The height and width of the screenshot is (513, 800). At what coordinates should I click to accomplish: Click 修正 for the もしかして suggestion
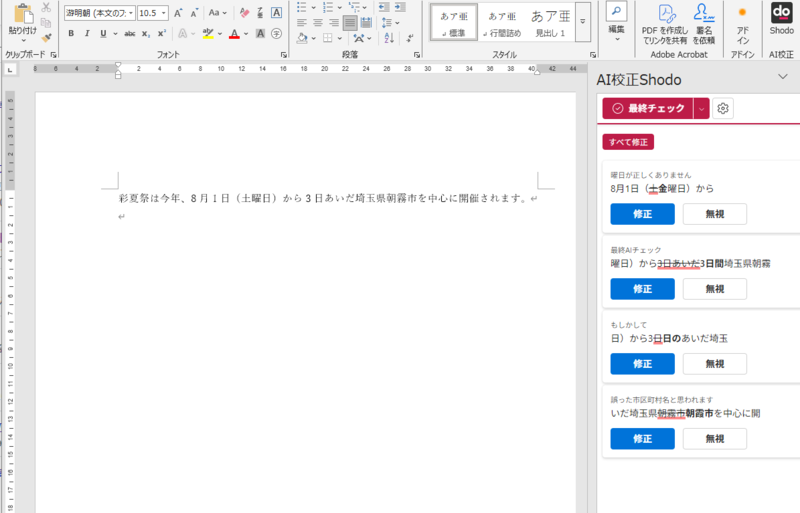point(642,364)
